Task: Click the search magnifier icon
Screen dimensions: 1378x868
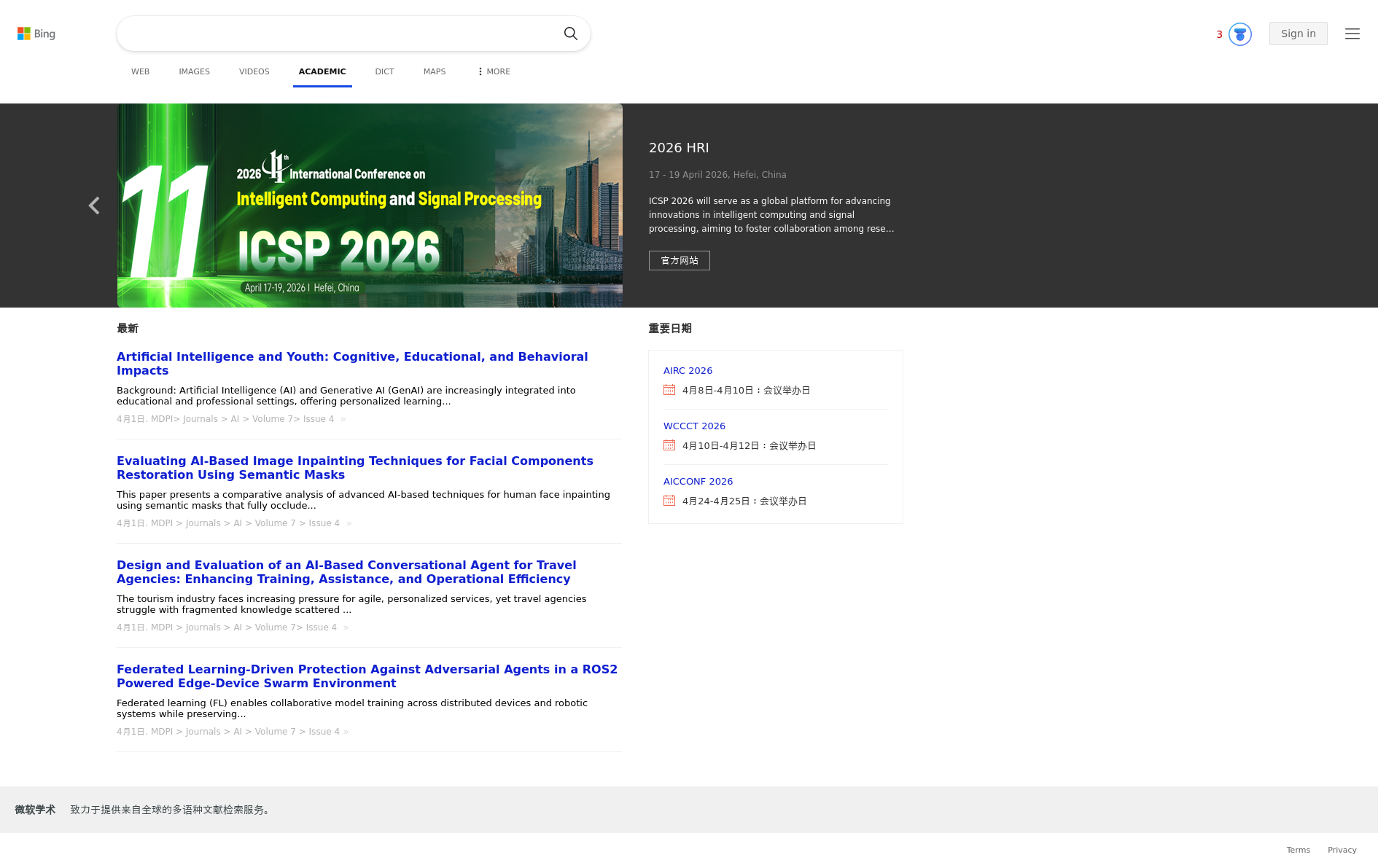Action: tap(570, 34)
